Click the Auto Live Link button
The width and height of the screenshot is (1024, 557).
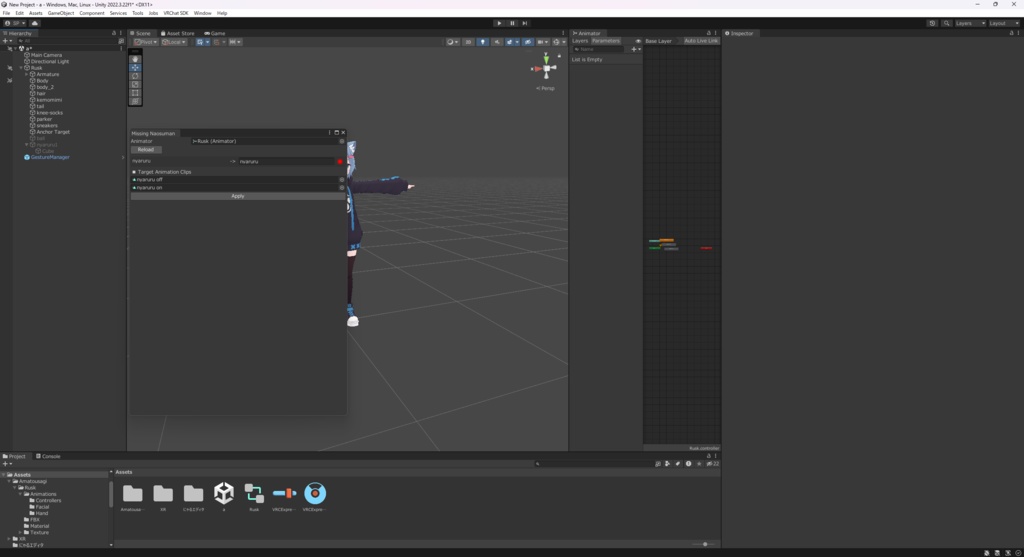pos(701,41)
